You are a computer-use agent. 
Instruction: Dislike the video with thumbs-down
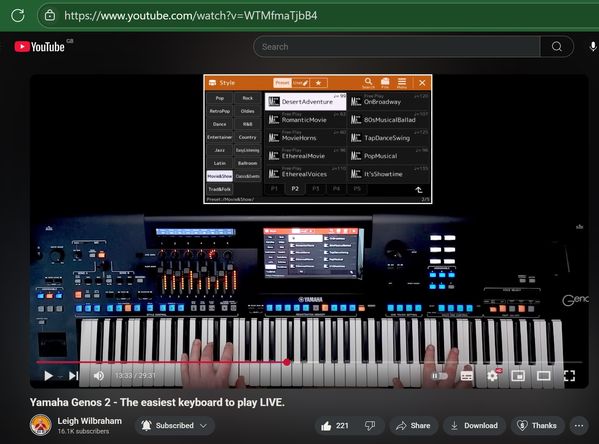click(370, 426)
